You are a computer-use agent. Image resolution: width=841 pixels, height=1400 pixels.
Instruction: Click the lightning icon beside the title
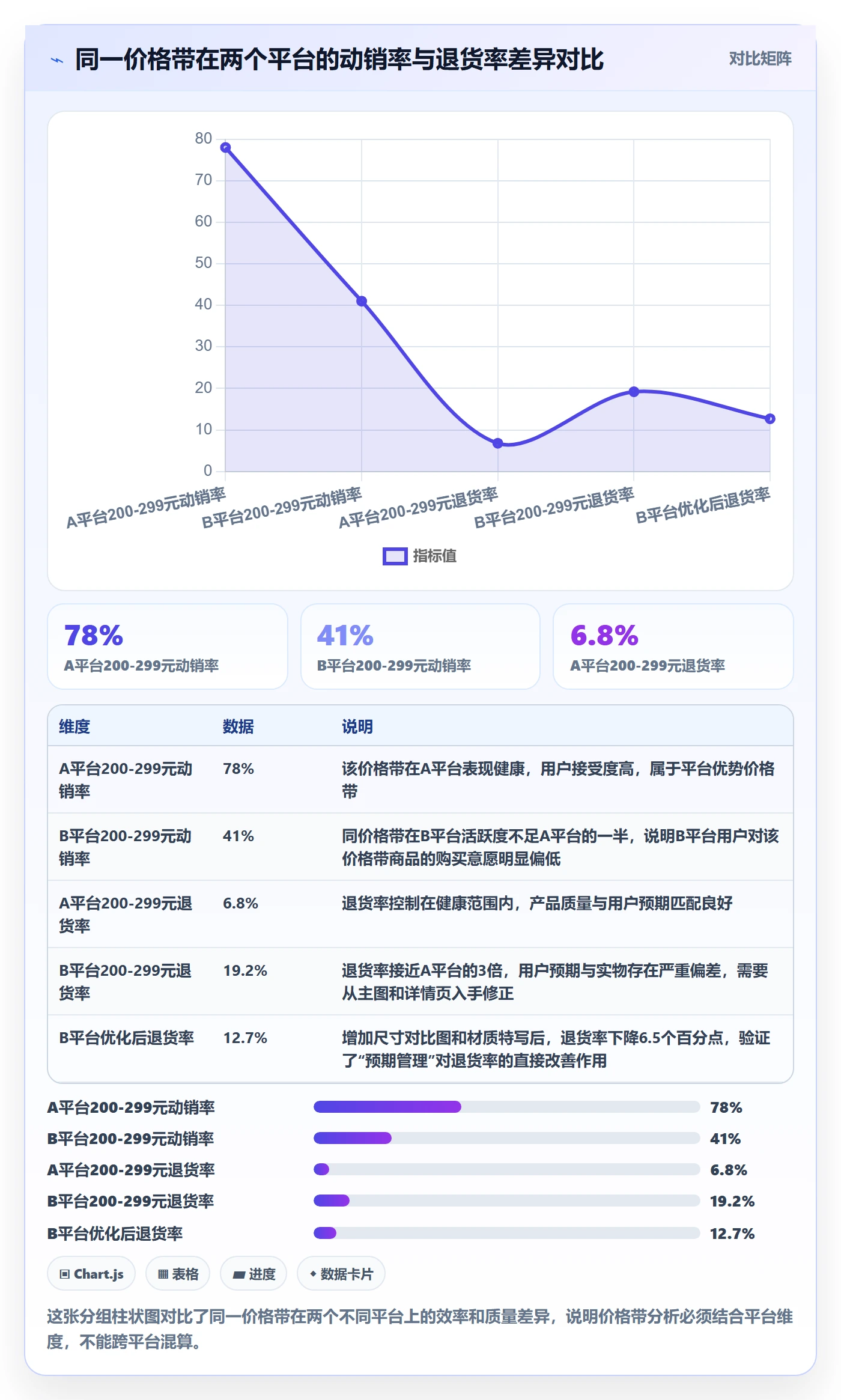coord(57,60)
